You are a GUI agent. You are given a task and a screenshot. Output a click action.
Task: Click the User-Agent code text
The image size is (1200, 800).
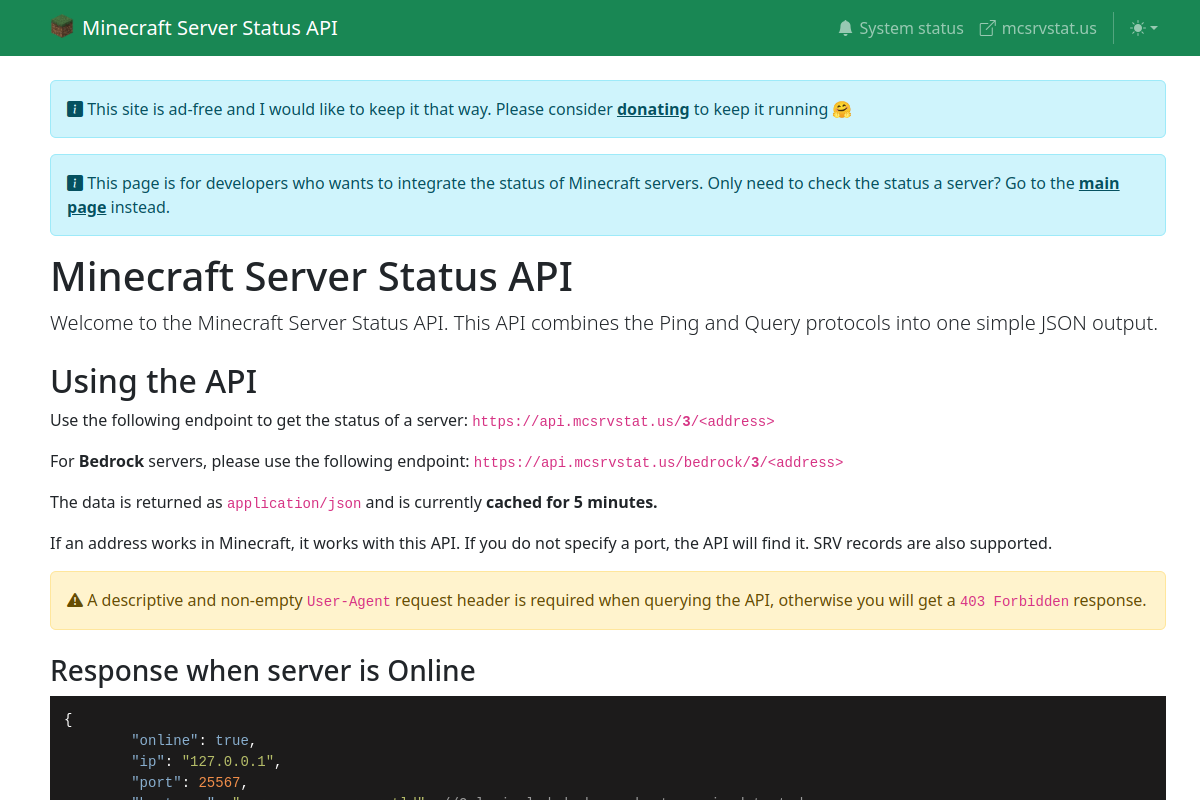349,601
